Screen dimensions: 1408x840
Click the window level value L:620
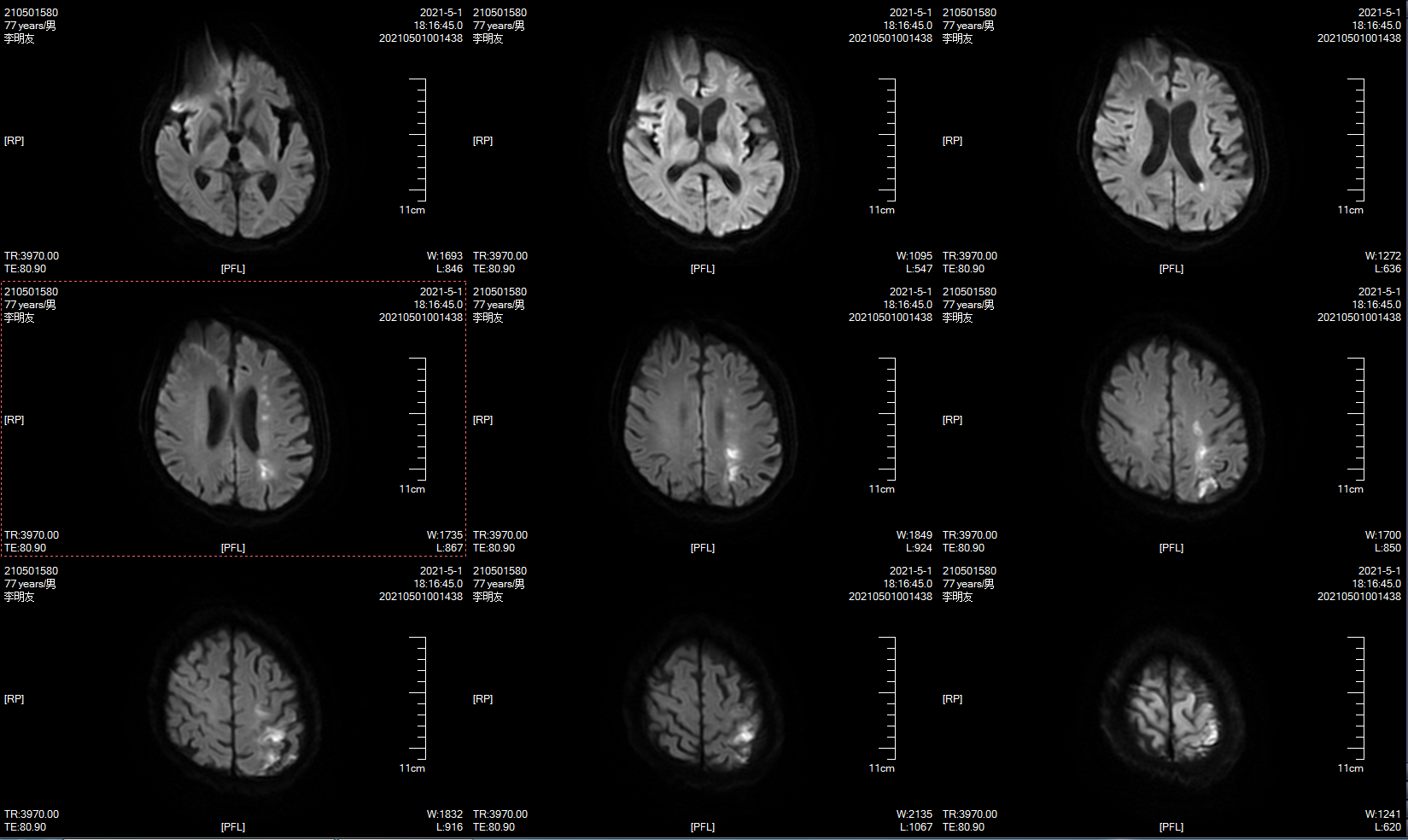point(1388,826)
